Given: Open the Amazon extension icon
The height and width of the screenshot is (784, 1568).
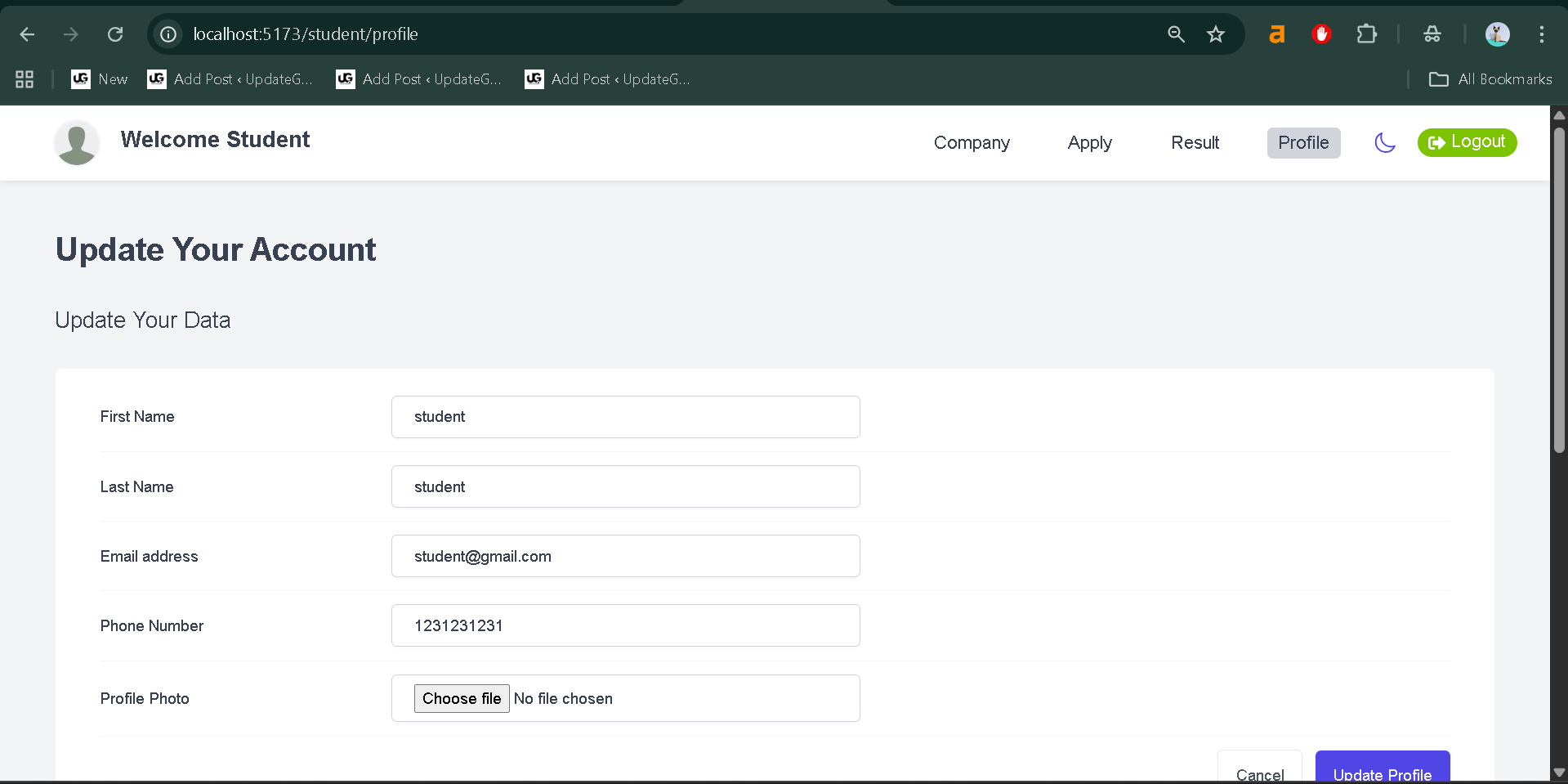Looking at the screenshot, I should (1277, 34).
